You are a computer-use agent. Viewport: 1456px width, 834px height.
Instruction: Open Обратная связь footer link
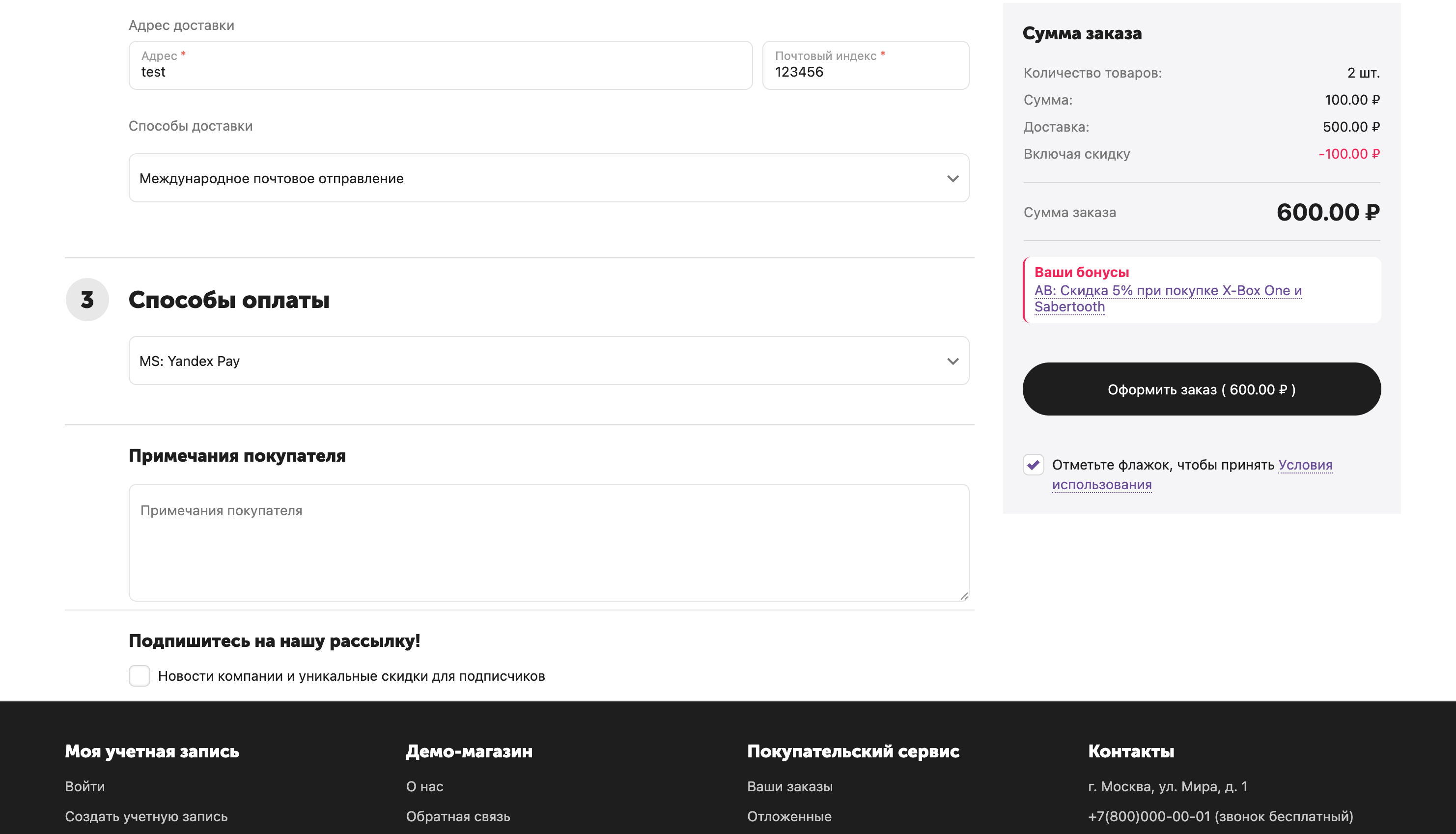pyautogui.click(x=458, y=816)
